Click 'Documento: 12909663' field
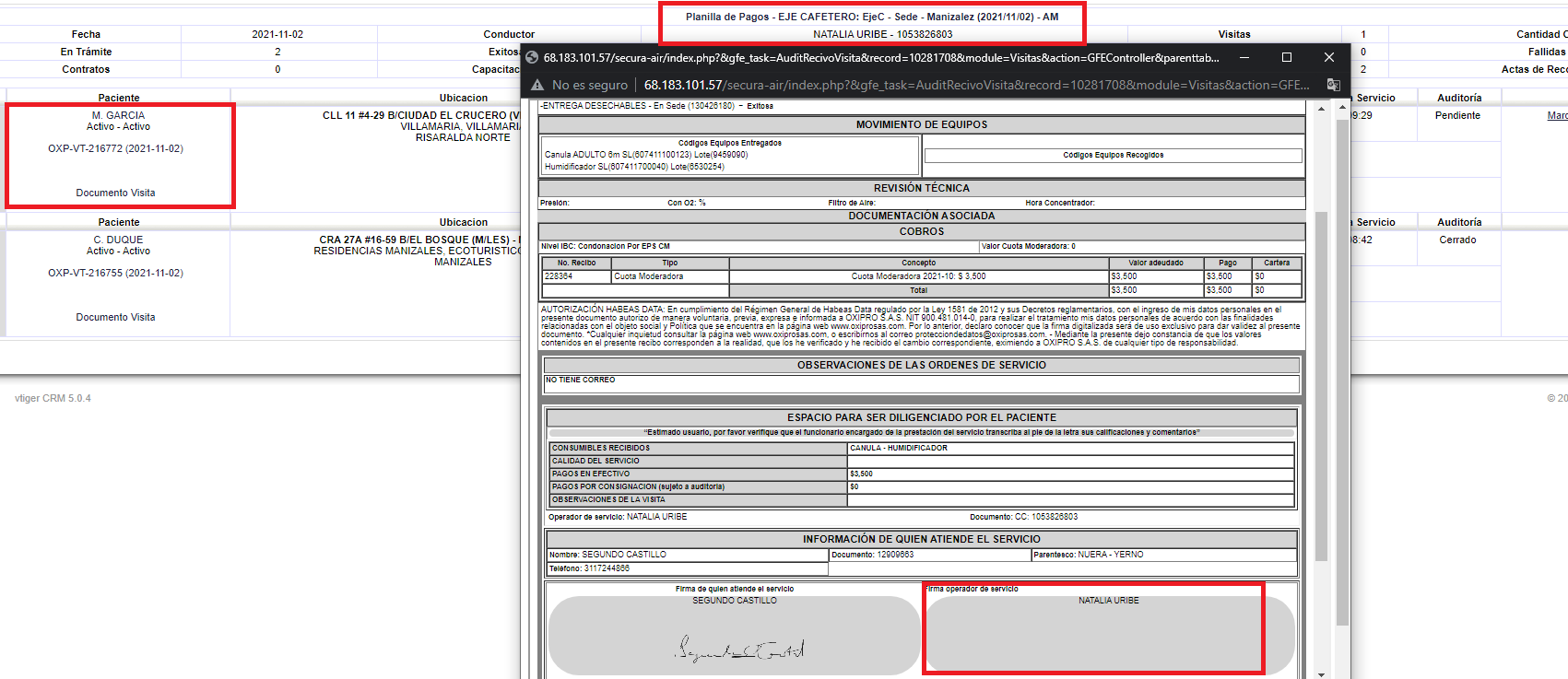This screenshot has height=679, width=1568. coord(930,555)
